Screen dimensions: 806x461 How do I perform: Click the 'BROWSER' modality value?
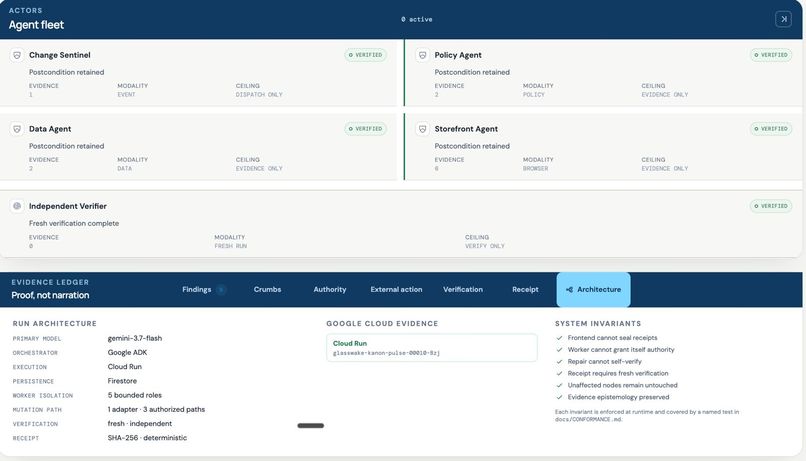(536, 169)
